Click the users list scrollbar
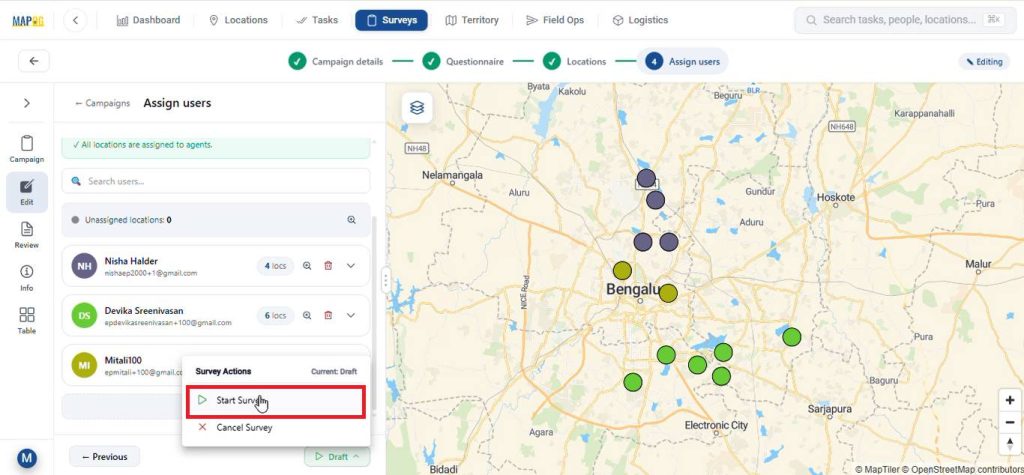Screen dimensions: 1024x475 [374, 312]
